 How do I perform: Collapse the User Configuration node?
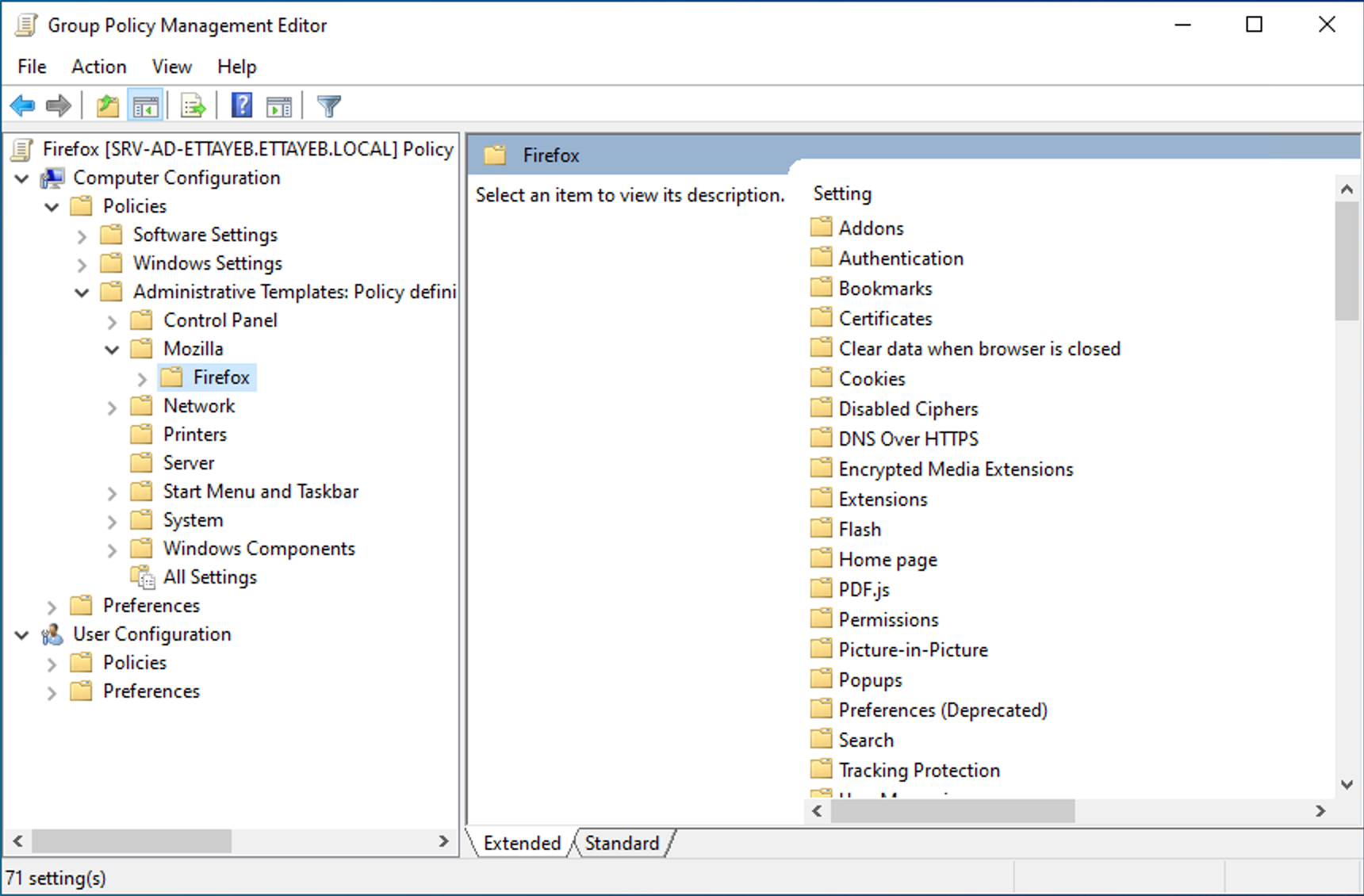[x=22, y=636]
